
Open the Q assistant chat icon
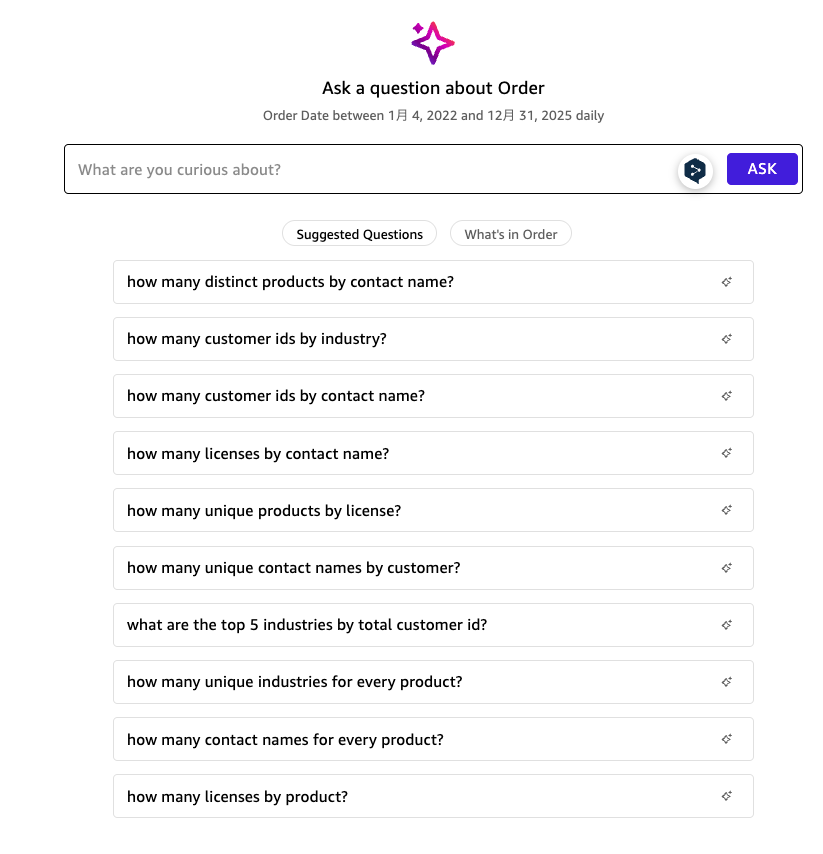pyautogui.click(x=694, y=169)
